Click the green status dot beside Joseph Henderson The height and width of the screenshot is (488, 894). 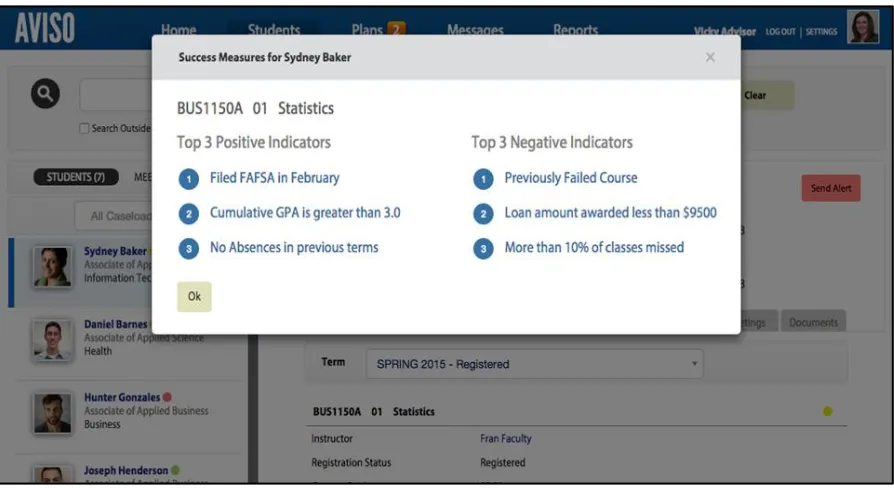[175, 470]
